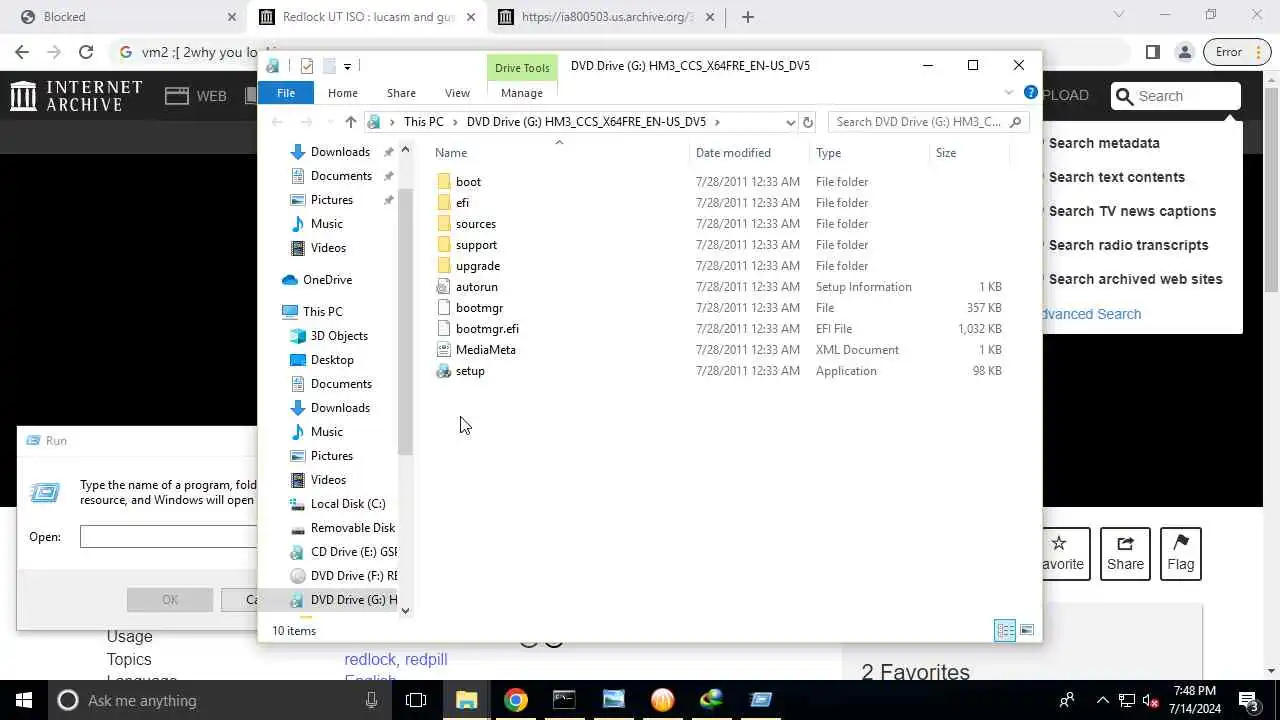Click the redlock topic link
The image size is (1280, 720).
click(x=370, y=659)
